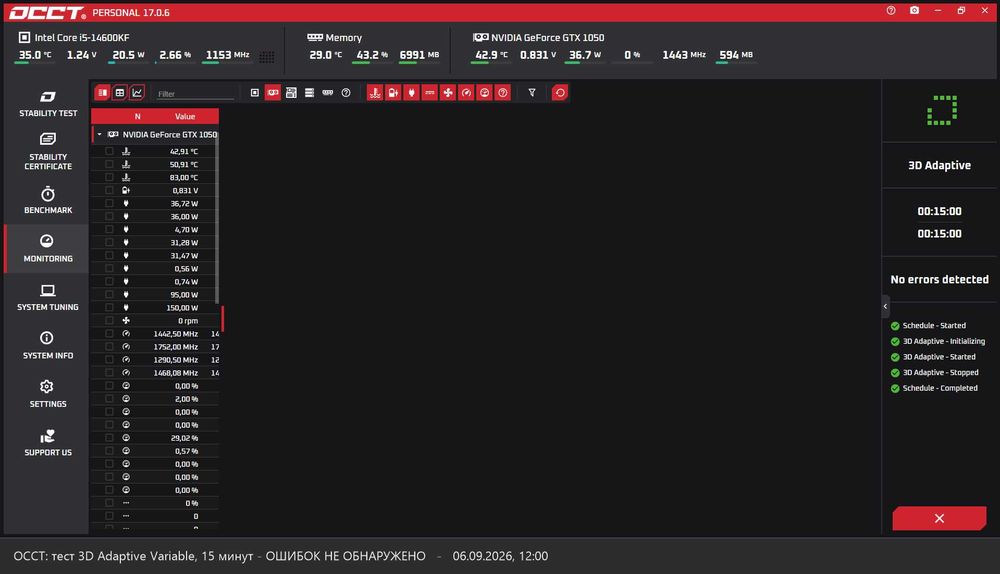The image size is (1000, 574).
Task: Open the help question mark in title bar
Action: pyautogui.click(x=891, y=11)
